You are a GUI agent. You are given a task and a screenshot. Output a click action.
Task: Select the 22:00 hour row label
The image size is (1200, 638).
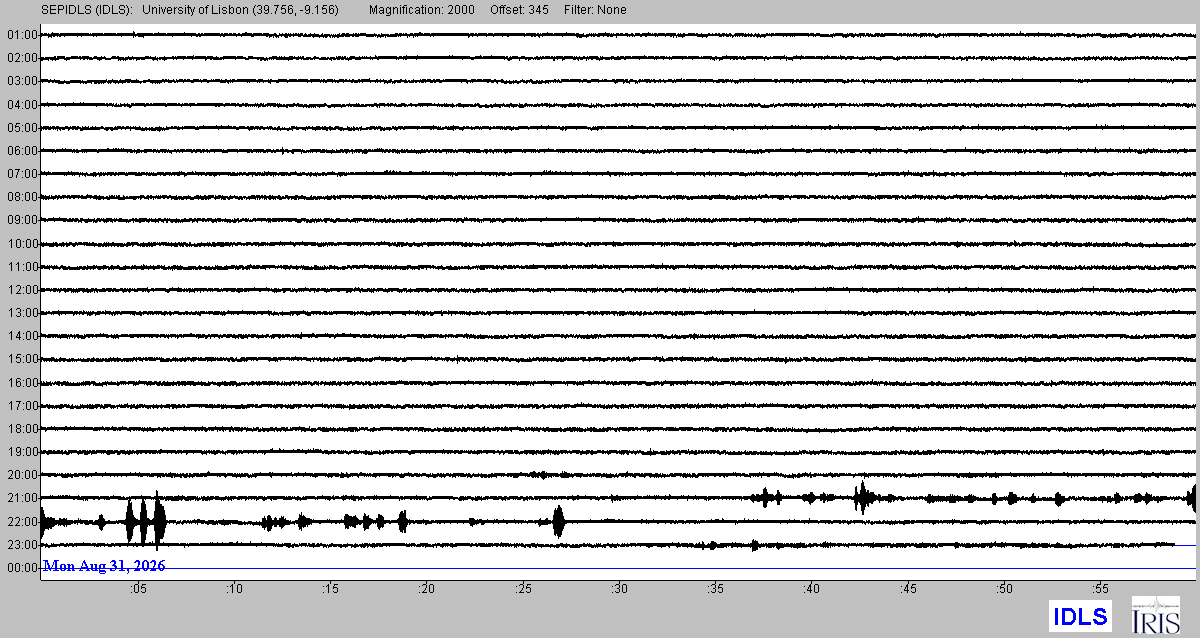pos(22,521)
